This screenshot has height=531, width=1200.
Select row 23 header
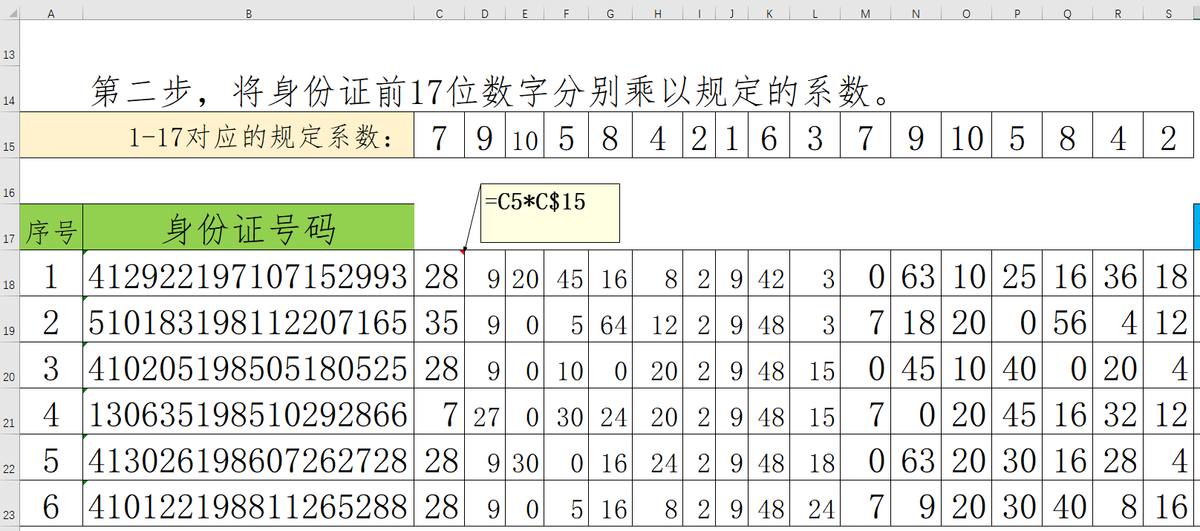coord(10,501)
